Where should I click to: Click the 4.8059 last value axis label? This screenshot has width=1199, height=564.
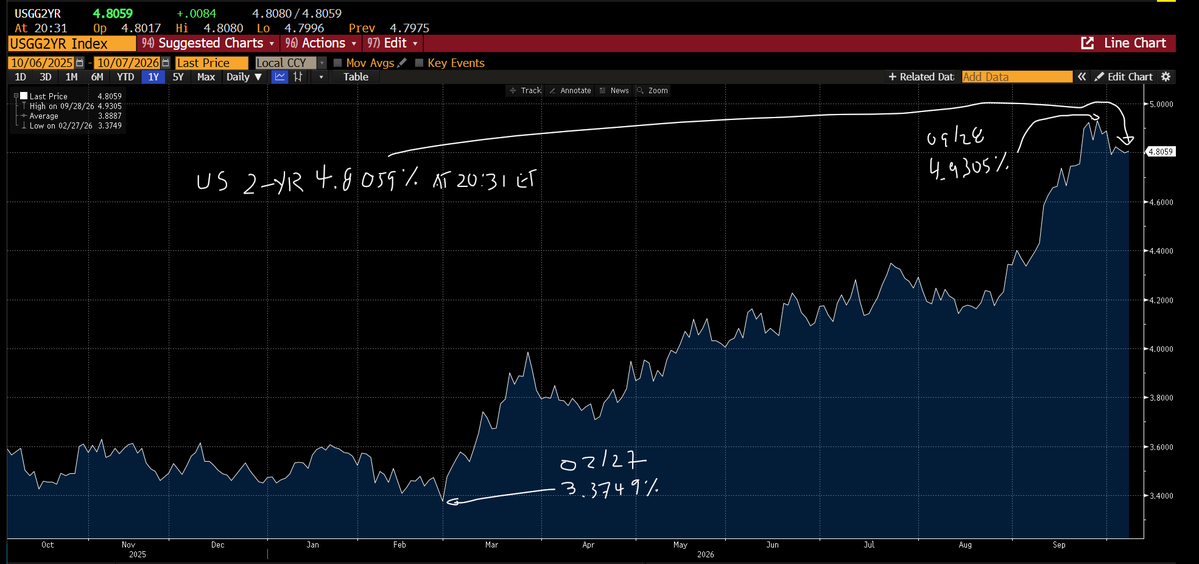1162,152
